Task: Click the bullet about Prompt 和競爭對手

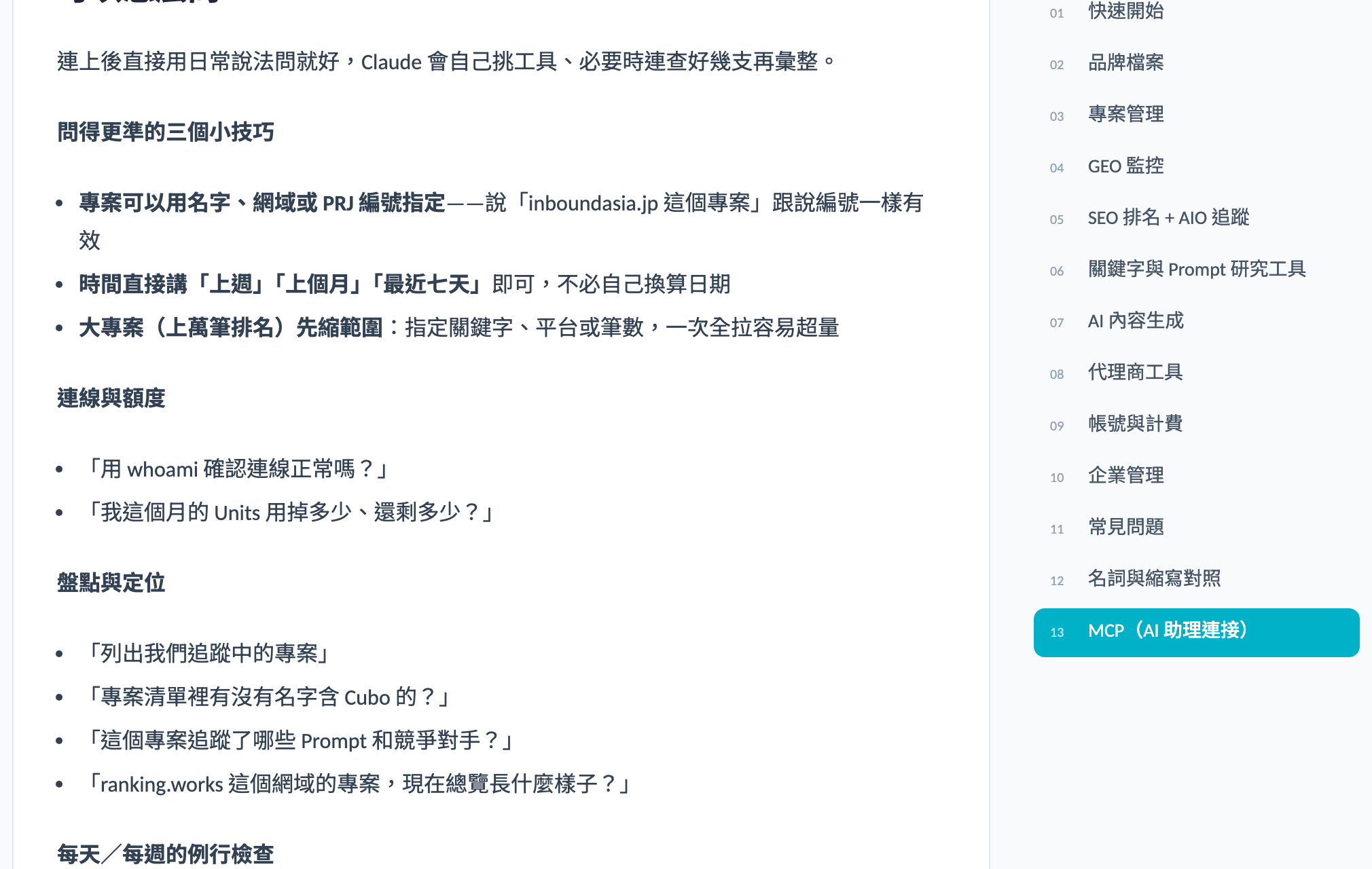Action: (297, 741)
